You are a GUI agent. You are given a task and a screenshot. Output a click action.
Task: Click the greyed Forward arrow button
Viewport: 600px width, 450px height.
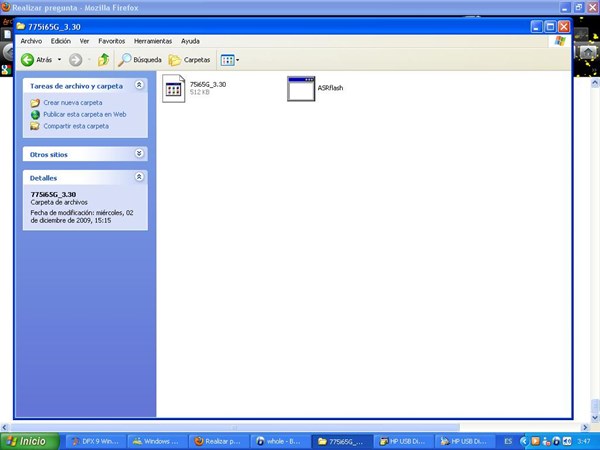coord(75,60)
